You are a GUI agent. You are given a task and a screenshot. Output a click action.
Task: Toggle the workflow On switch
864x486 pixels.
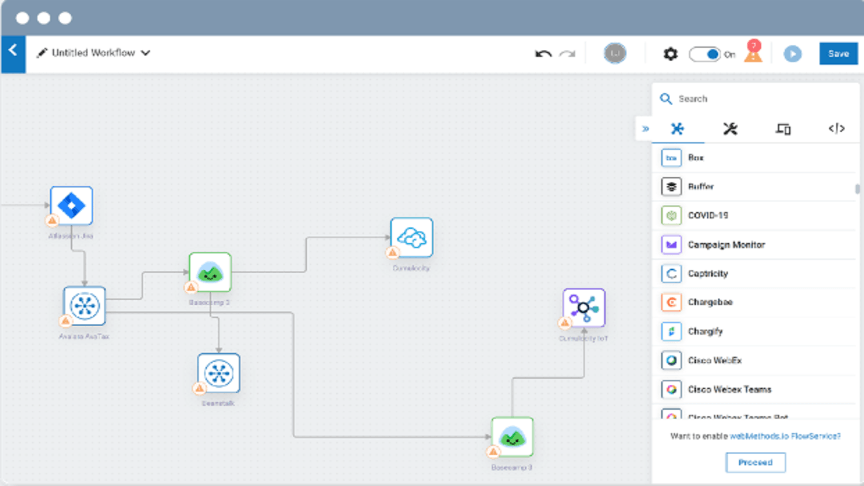click(x=705, y=54)
